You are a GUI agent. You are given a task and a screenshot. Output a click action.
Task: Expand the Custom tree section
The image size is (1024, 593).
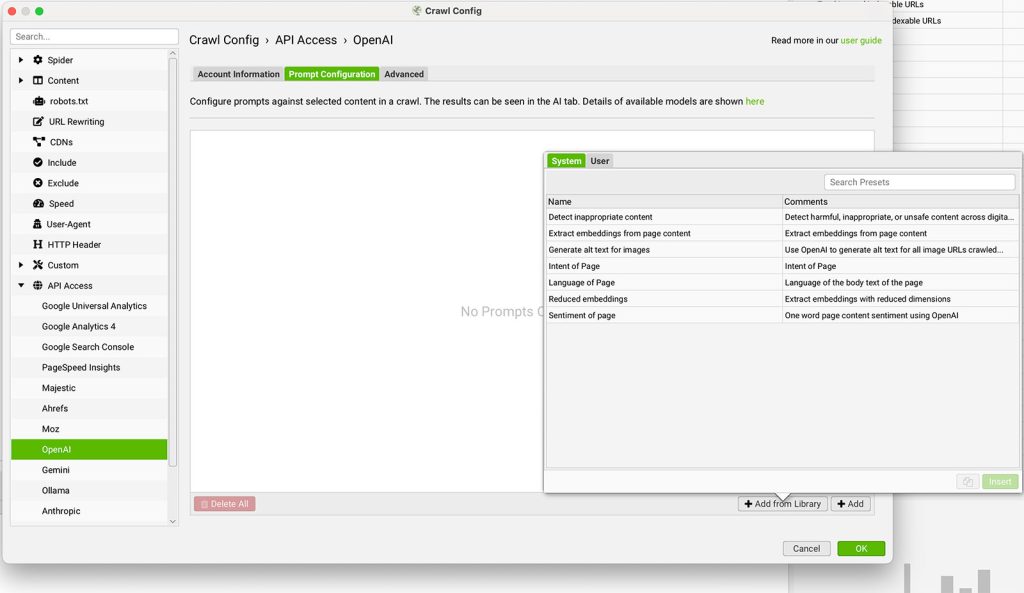(21, 264)
